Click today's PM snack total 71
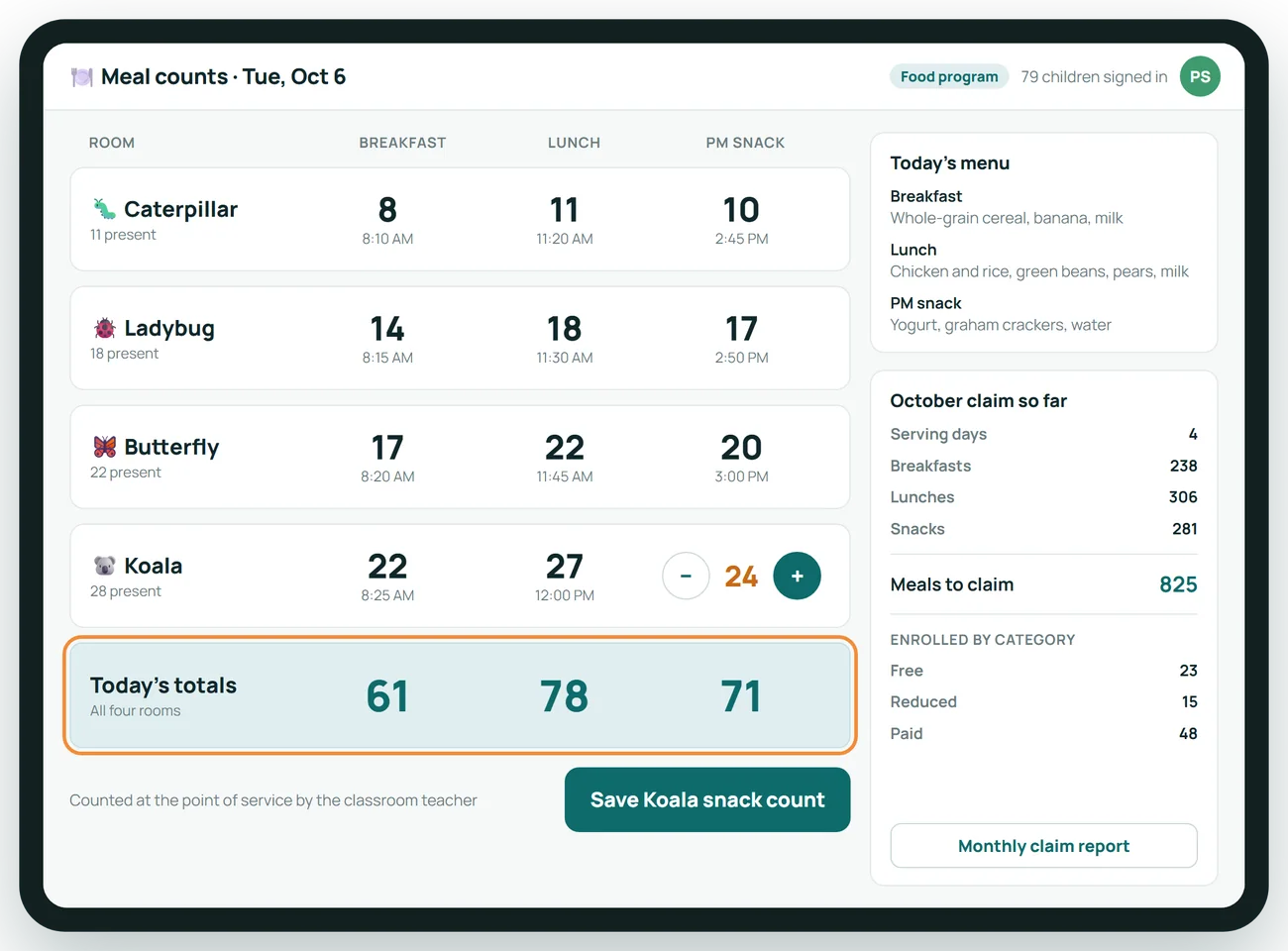This screenshot has width=1288, height=951. tap(741, 696)
